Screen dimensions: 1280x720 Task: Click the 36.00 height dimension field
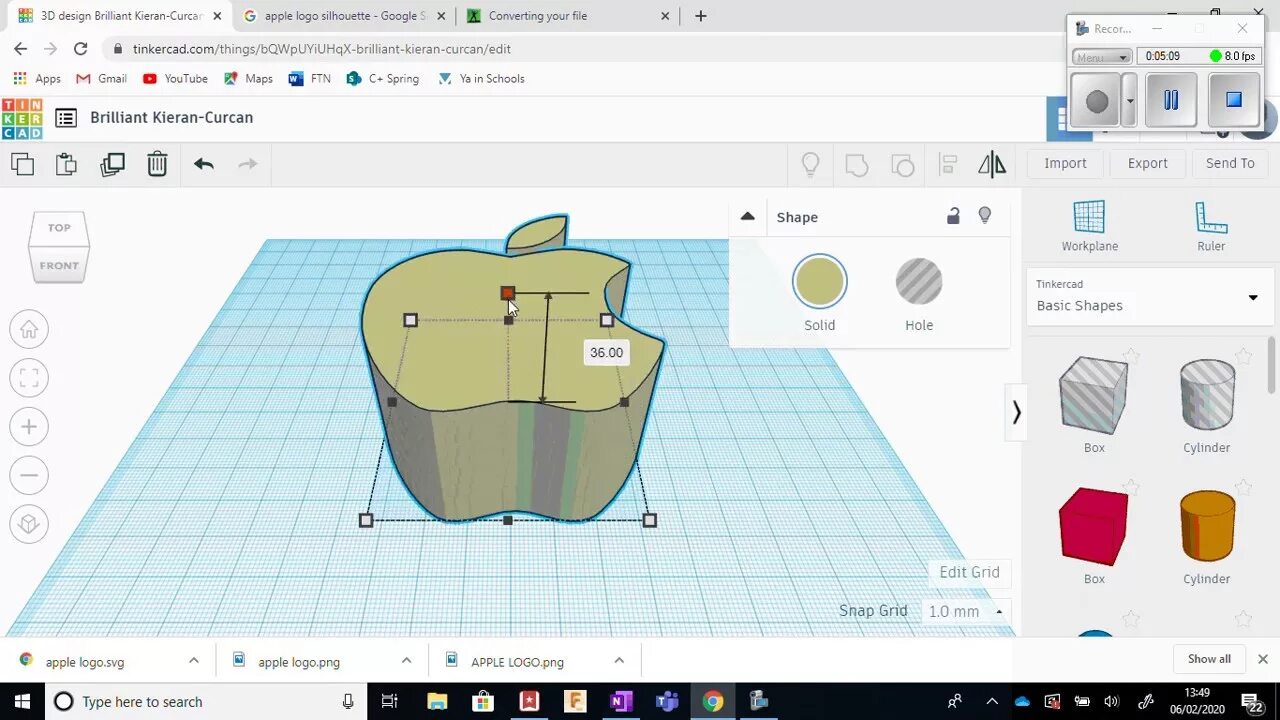tap(606, 352)
